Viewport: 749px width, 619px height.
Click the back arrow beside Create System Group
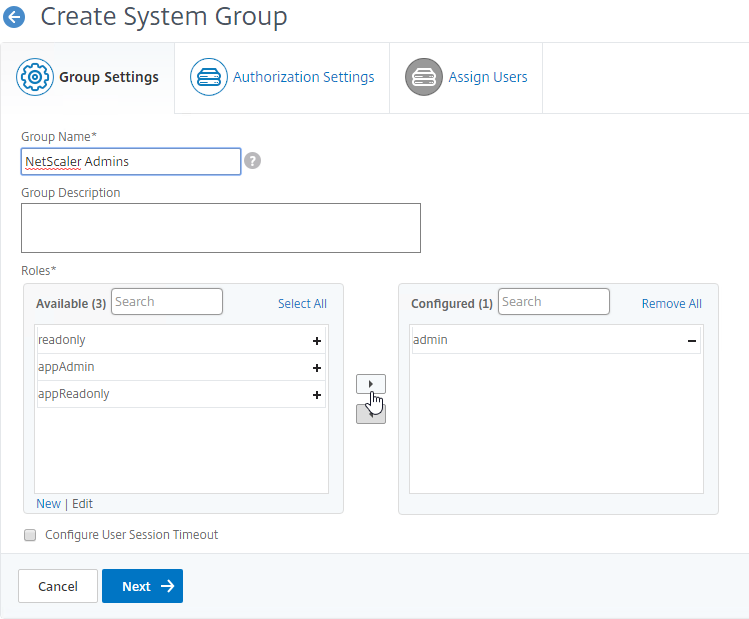click(15, 17)
